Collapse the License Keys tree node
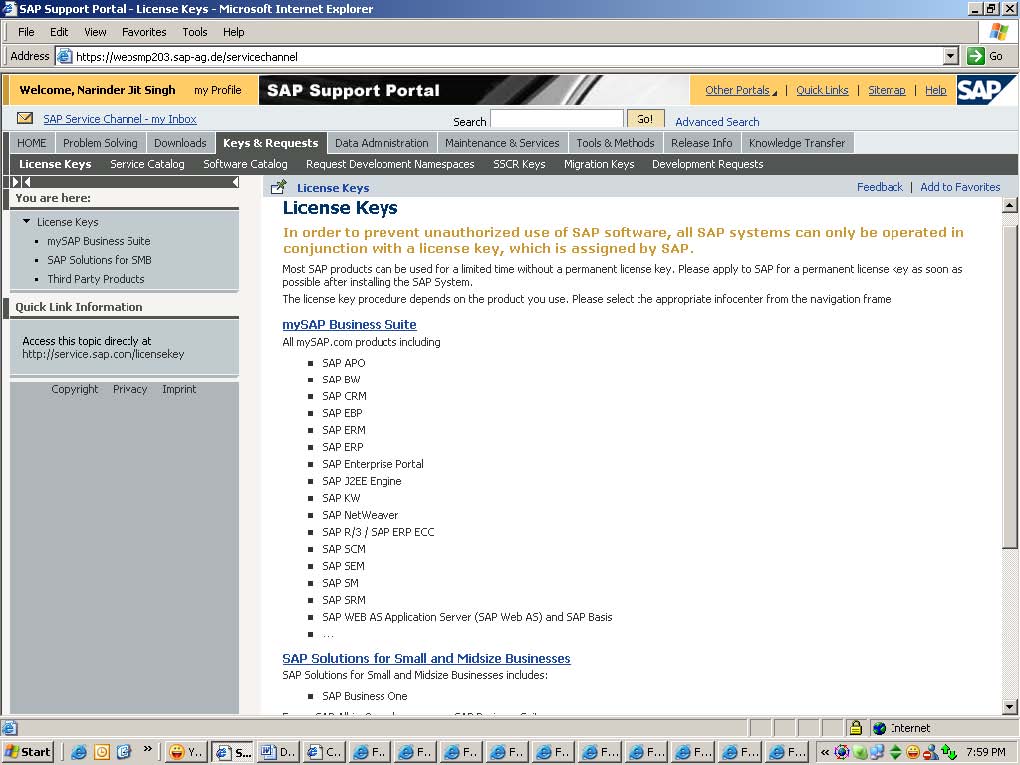This screenshot has width=1020, height=765. [x=27, y=221]
